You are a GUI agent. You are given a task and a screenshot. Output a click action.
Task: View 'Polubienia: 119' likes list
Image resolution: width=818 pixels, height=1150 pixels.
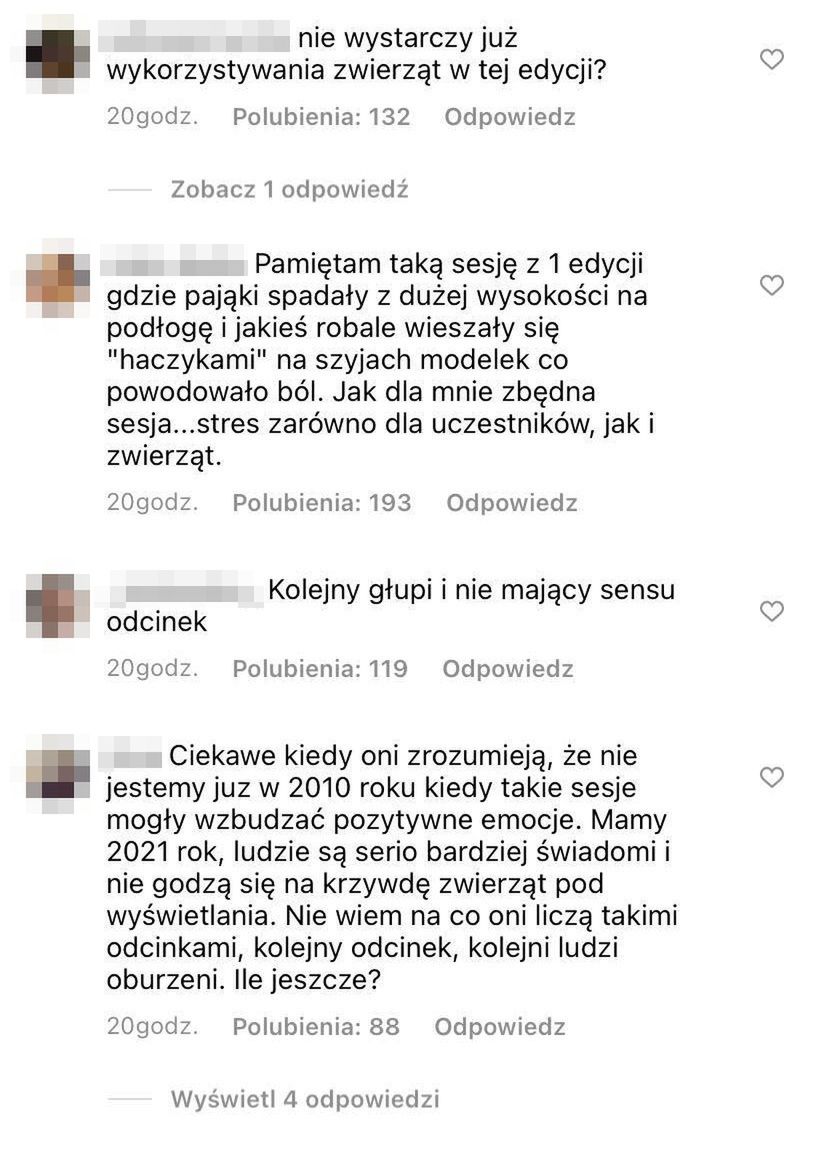320,668
